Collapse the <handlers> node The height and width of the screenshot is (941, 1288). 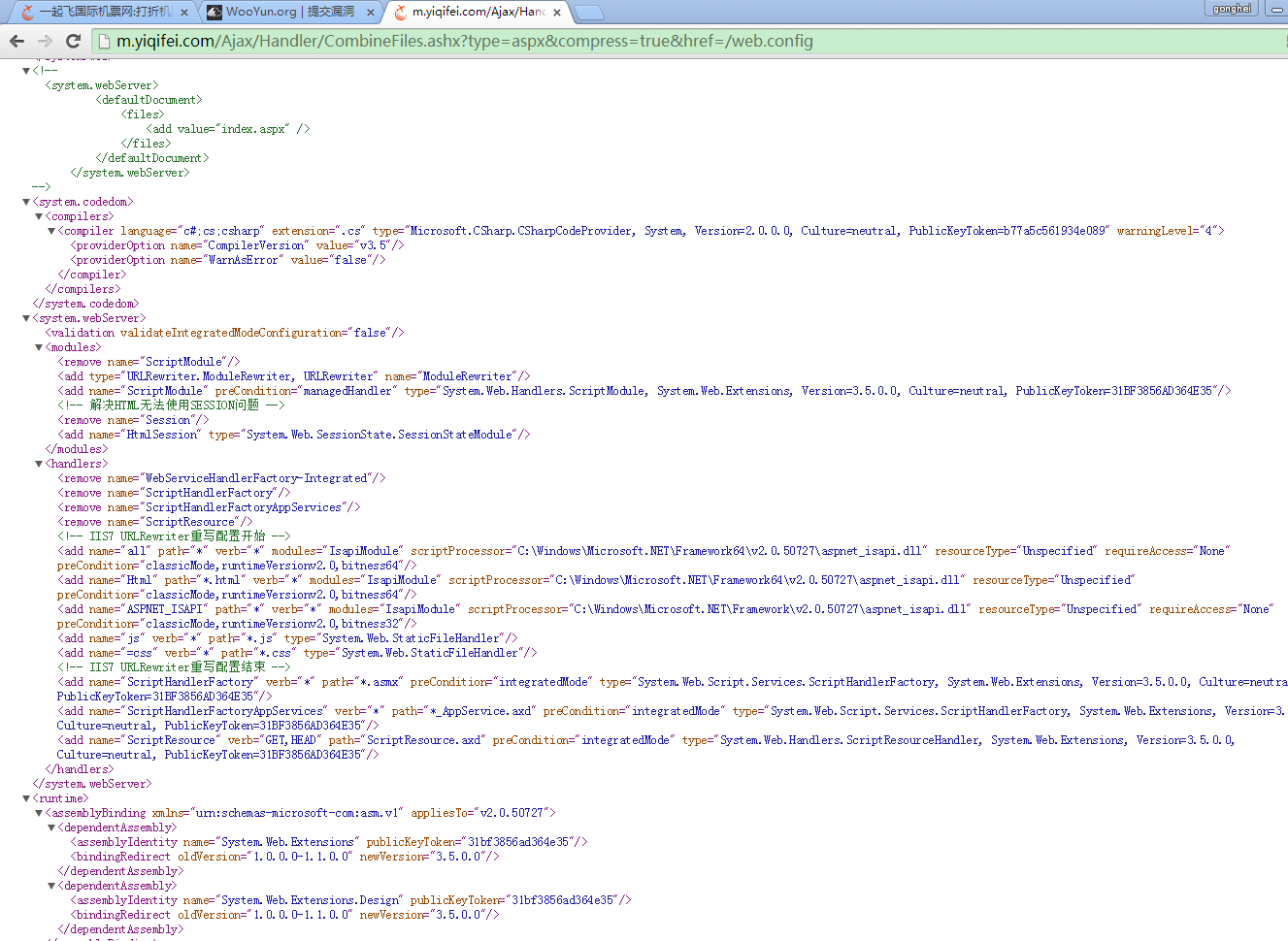tap(39, 464)
